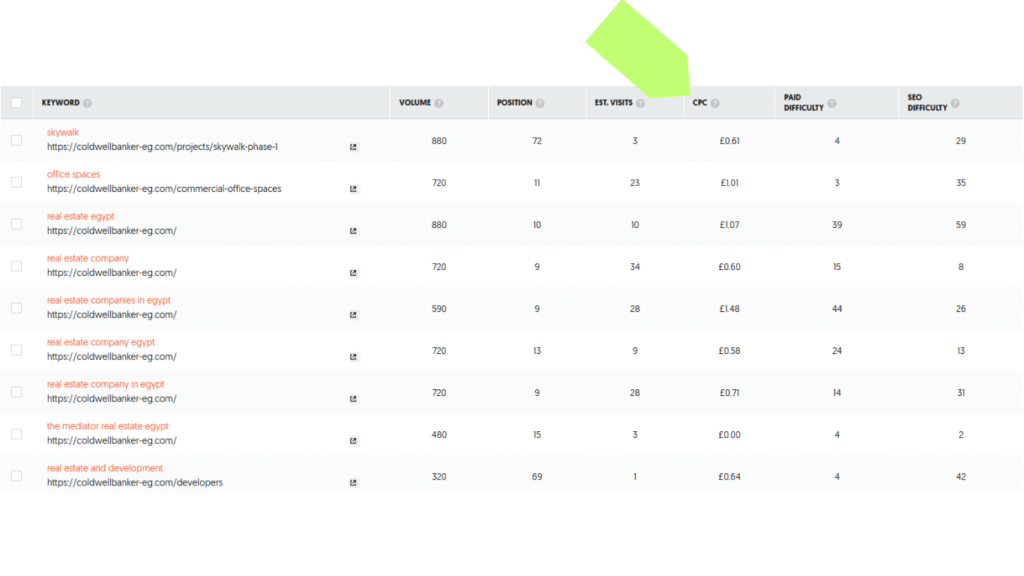Screen dimensions: 1024x576
Task: Select CPC value £1.48
Action: [x=729, y=309]
